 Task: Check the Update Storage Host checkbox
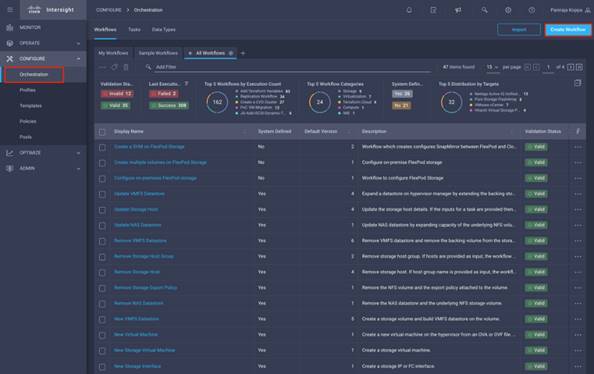point(102,210)
